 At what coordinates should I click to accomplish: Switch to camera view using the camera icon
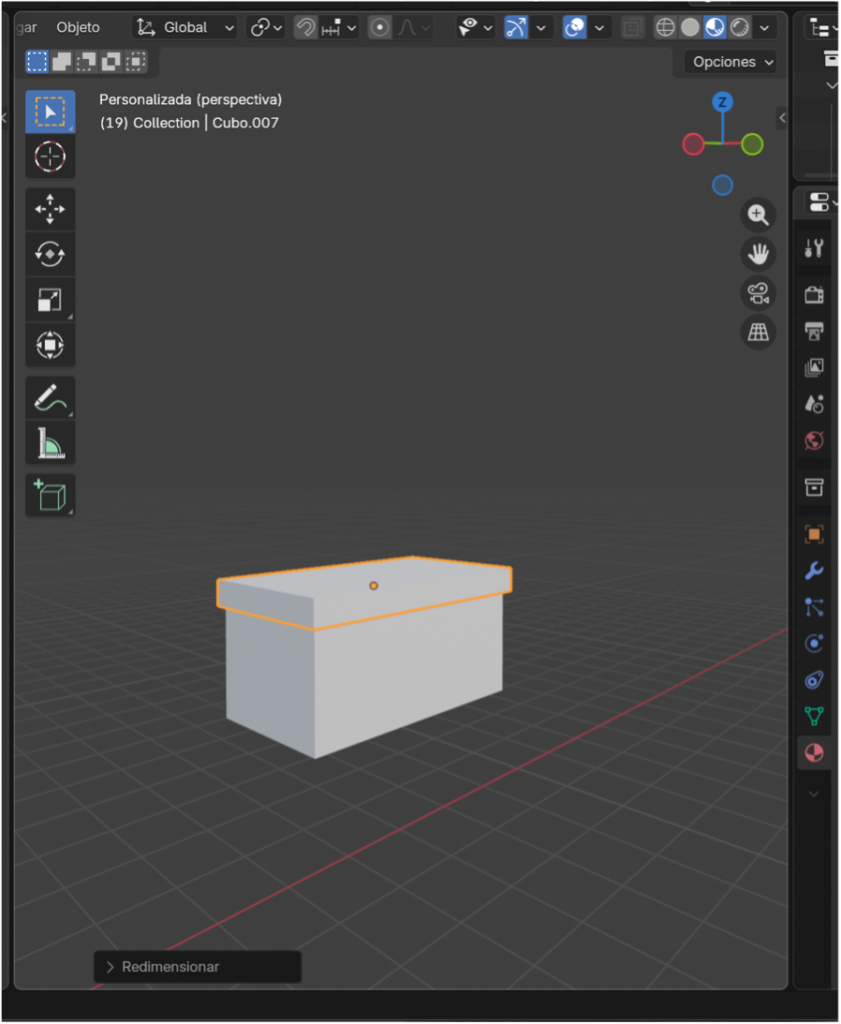(758, 293)
